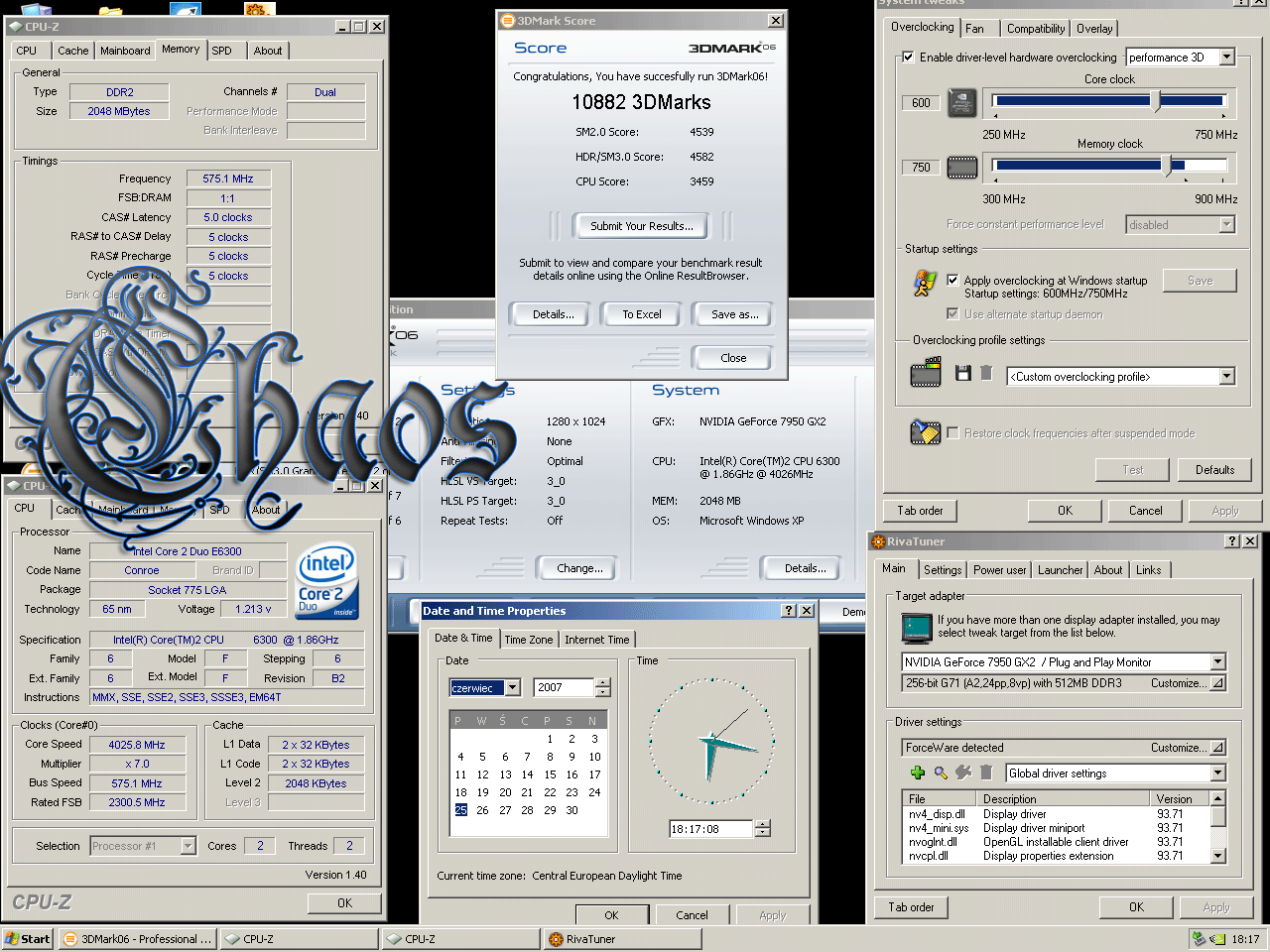
Task: Open the Processor #1 selection dropdown
Action: pyautogui.click(x=188, y=846)
